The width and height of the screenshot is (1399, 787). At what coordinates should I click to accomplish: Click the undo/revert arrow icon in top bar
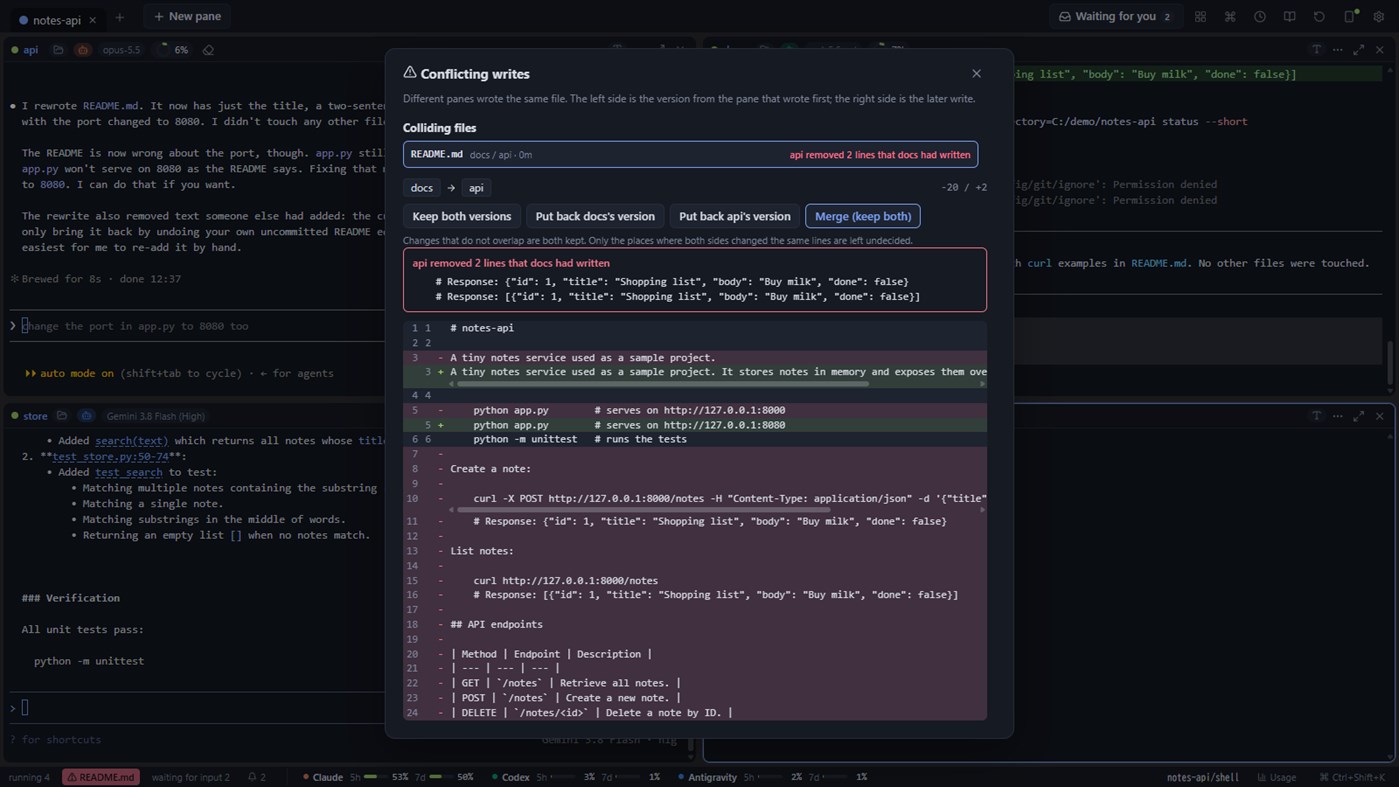pos(1319,17)
